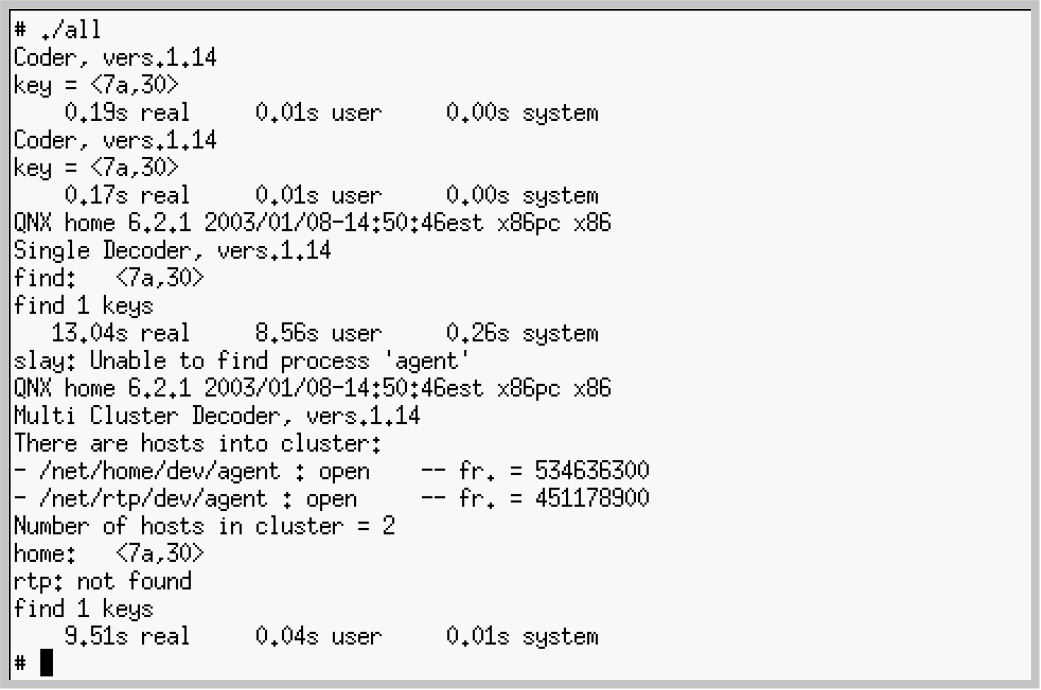Click the ./all command at the top prompt
The width and height of the screenshot is (1041, 690).
click(x=71, y=29)
